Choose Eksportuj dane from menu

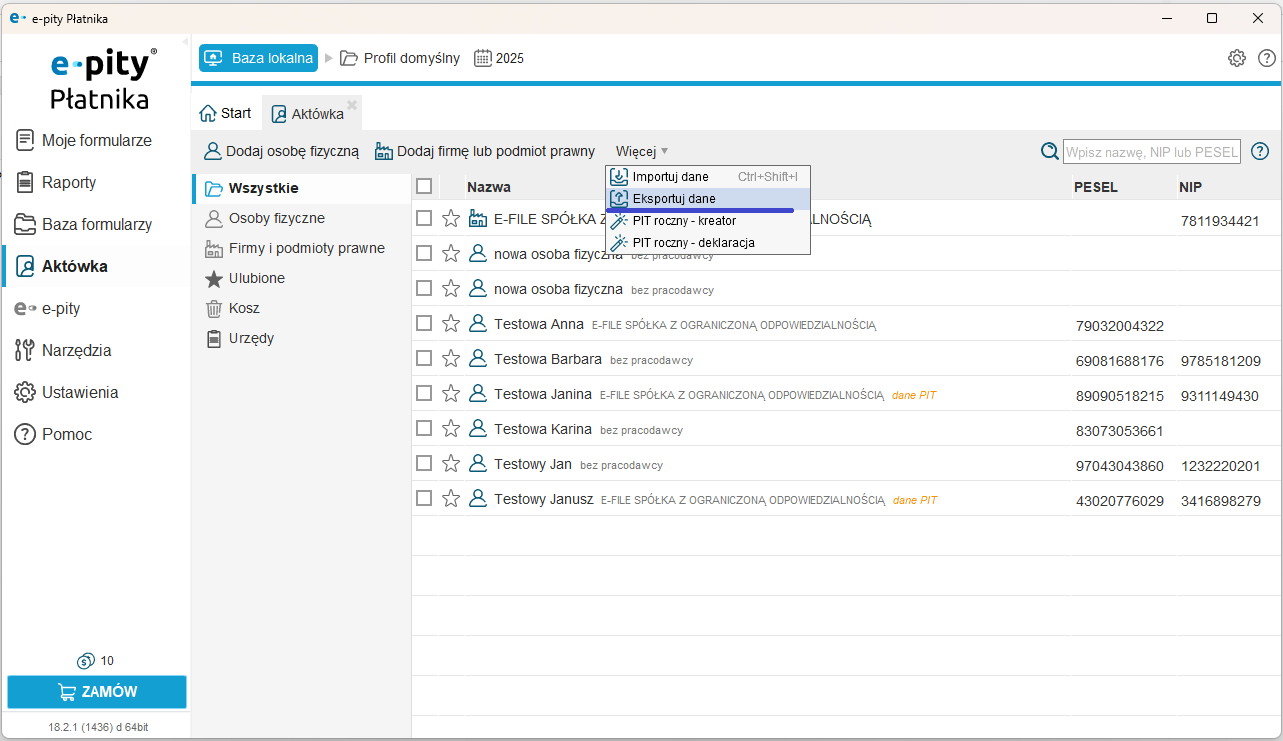point(674,199)
